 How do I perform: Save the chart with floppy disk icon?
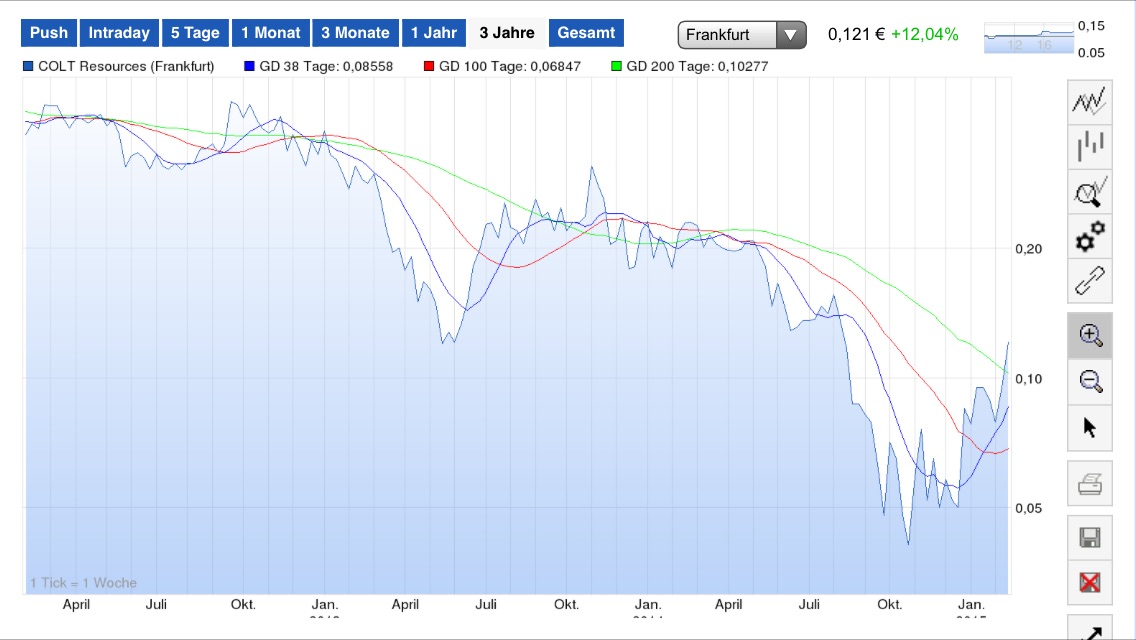[1090, 538]
